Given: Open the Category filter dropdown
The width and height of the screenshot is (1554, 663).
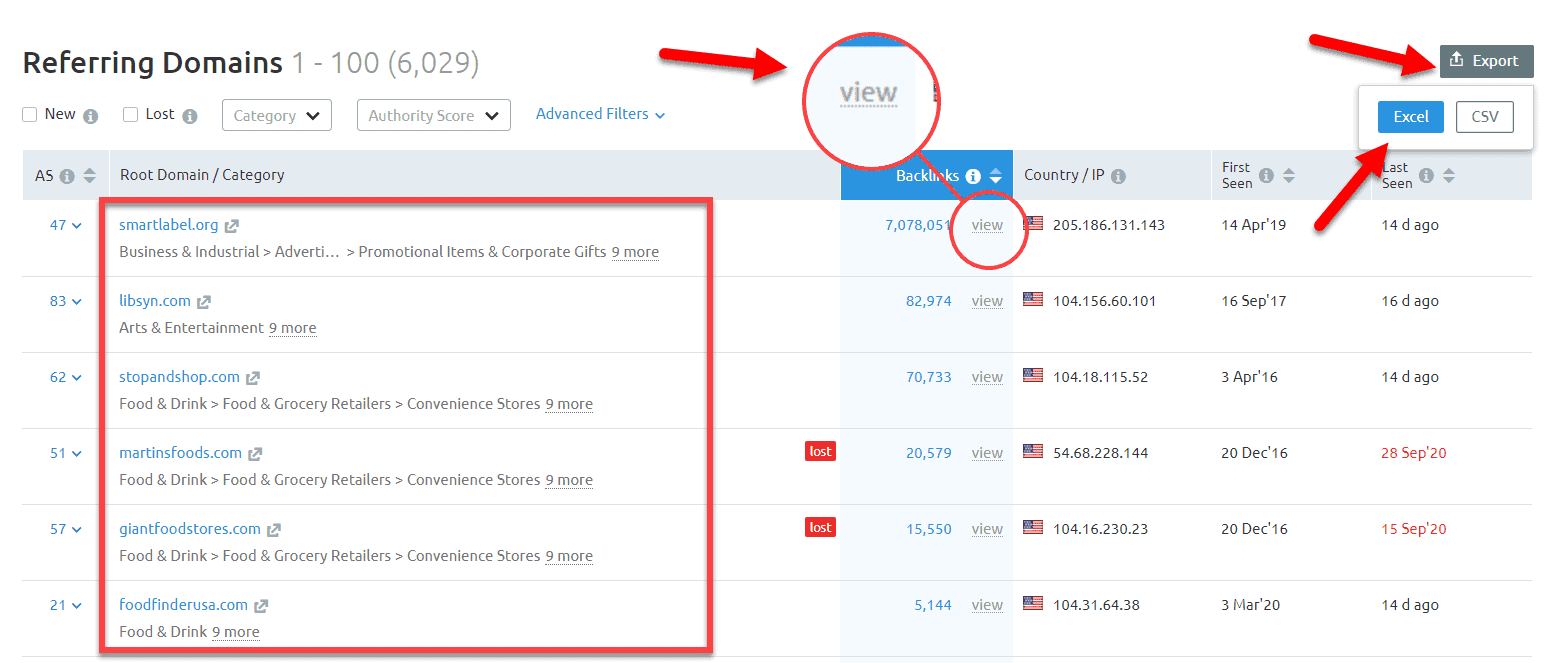Looking at the screenshot, I should click(277, 115).
